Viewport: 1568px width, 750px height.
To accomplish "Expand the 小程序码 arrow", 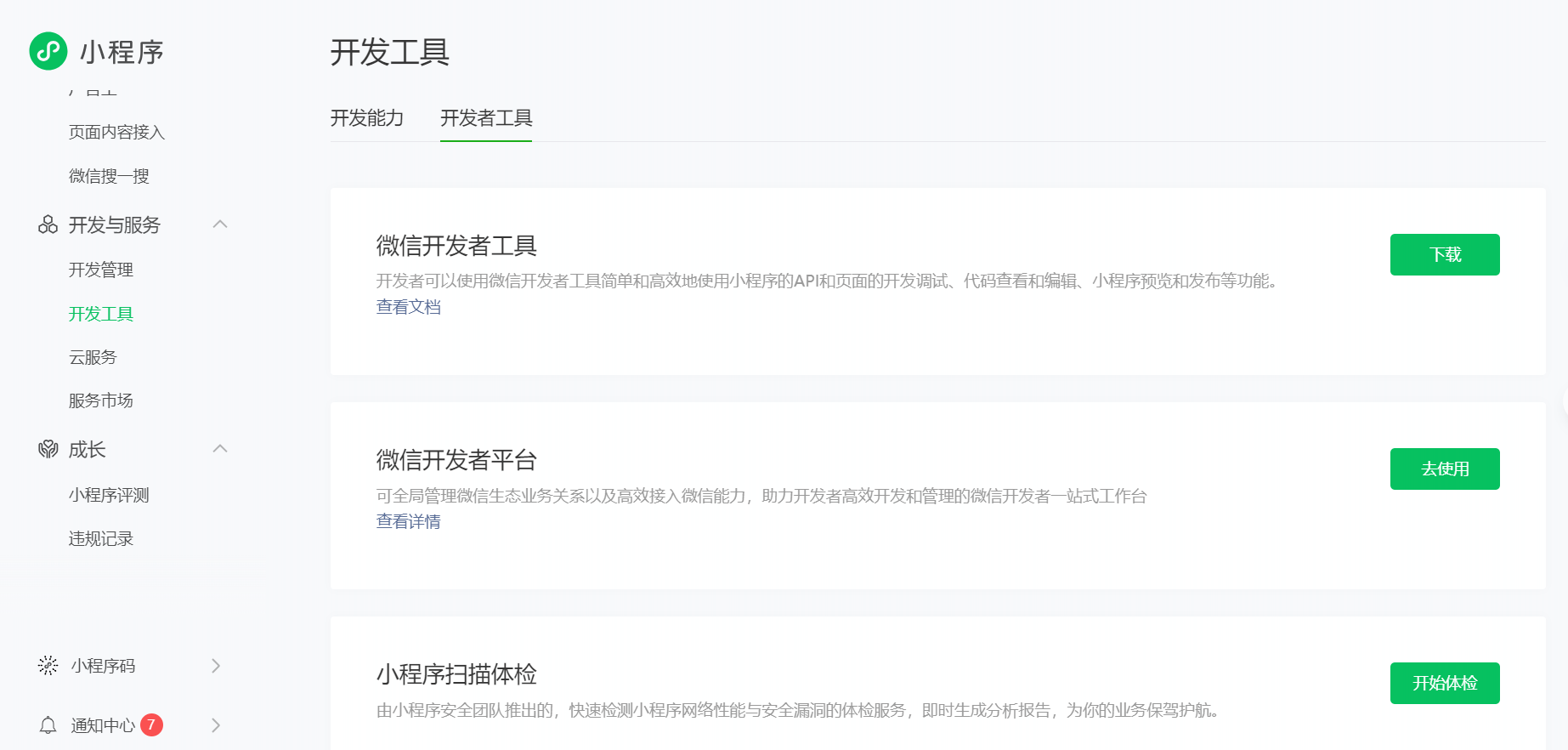I will [x=216, y=666].
